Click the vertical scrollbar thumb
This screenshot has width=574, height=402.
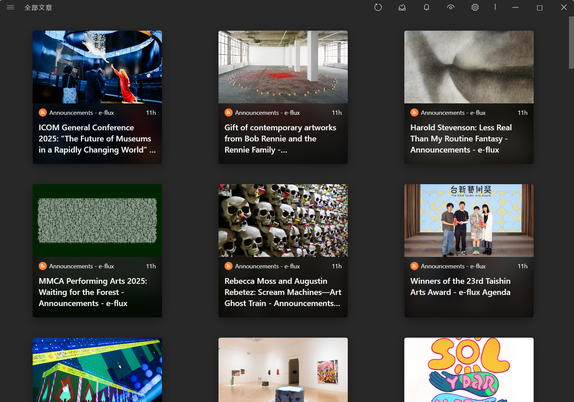(571, 42)
